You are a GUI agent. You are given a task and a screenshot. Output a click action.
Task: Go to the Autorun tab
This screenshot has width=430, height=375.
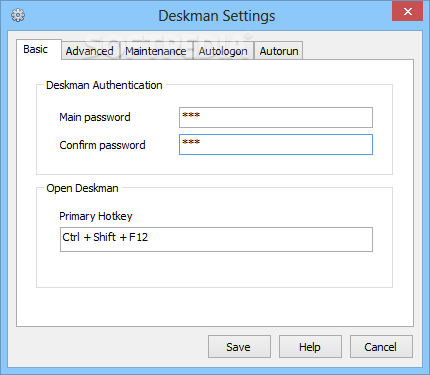(x=279, y=51)
